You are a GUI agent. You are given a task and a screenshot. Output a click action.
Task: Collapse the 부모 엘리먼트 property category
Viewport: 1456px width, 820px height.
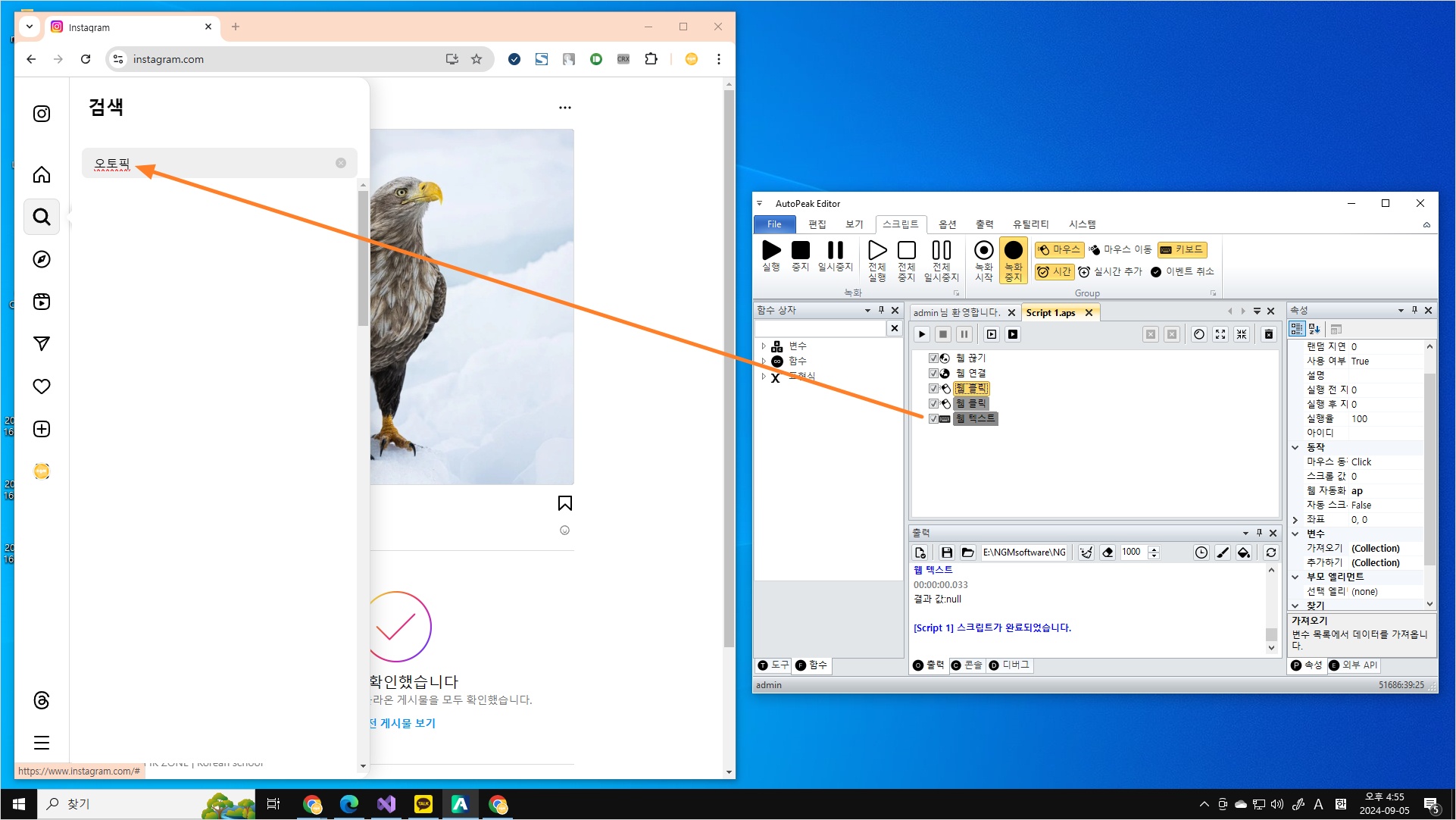[1295, 577]
